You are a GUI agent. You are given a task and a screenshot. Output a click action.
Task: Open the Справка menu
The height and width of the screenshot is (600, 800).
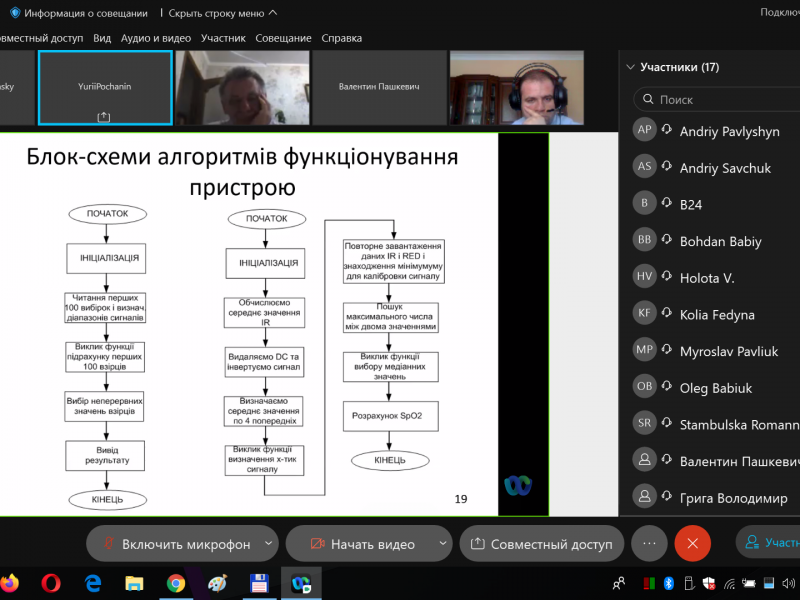(x=342, y=38)
